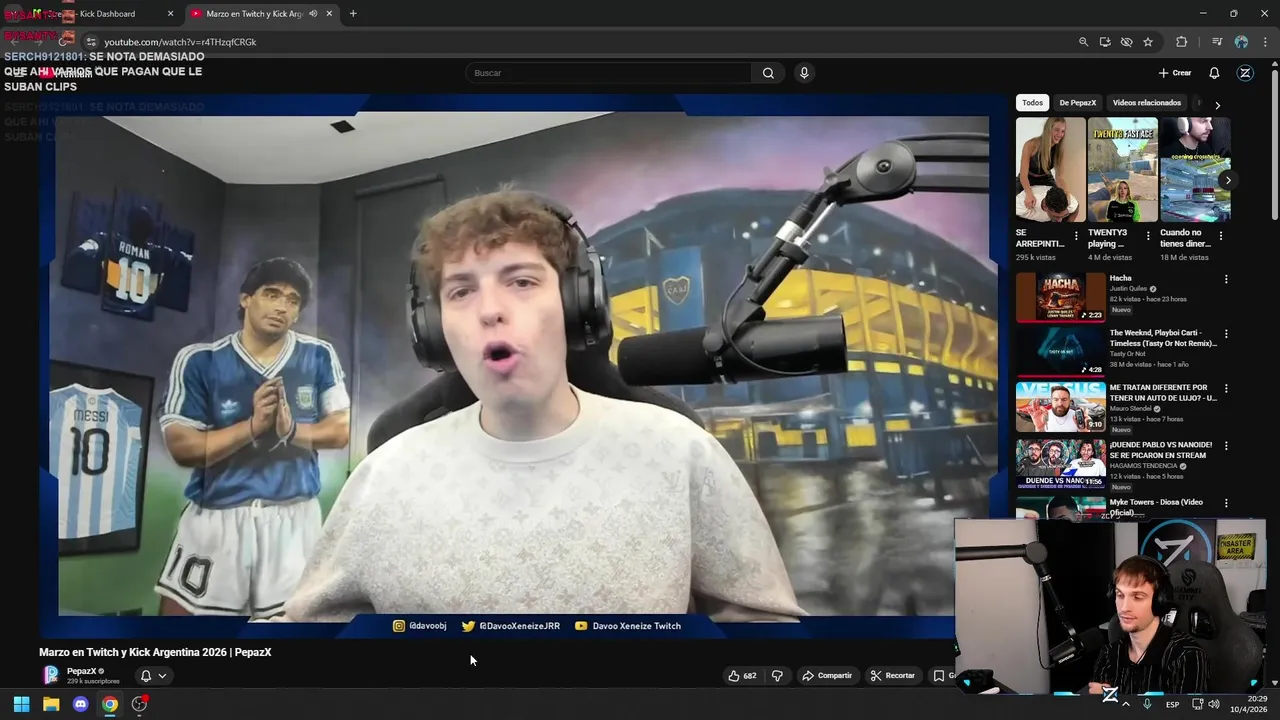
Task: Open the TWENTY3 playing short thumbnail
Action: coord(1123,170)
